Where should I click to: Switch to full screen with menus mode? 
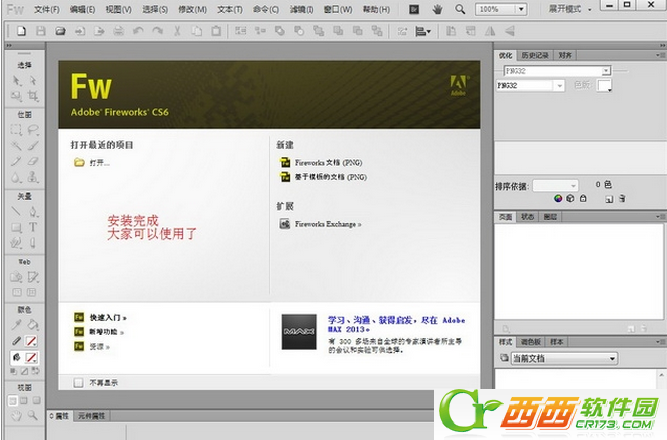[24, 400]
